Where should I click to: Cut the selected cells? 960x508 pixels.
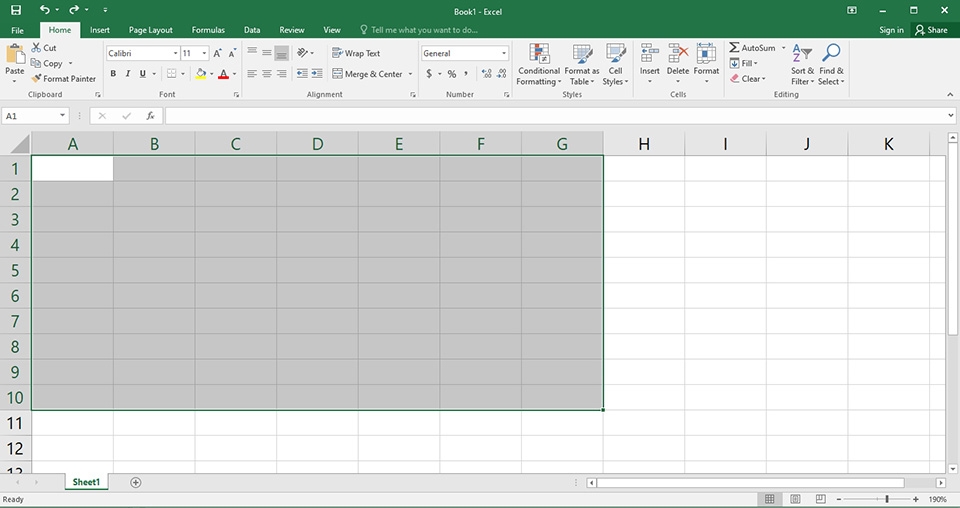coord(44,48)
